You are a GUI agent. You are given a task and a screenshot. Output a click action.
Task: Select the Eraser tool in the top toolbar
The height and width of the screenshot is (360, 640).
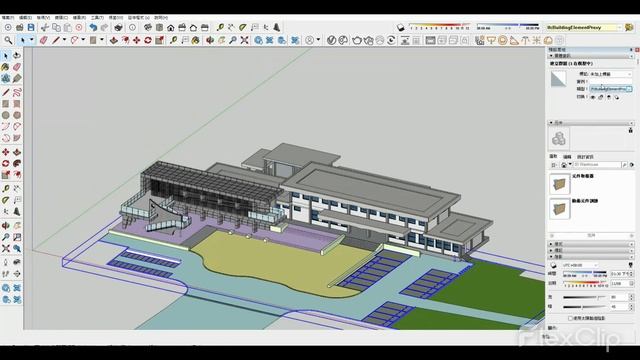click(43, 40)
